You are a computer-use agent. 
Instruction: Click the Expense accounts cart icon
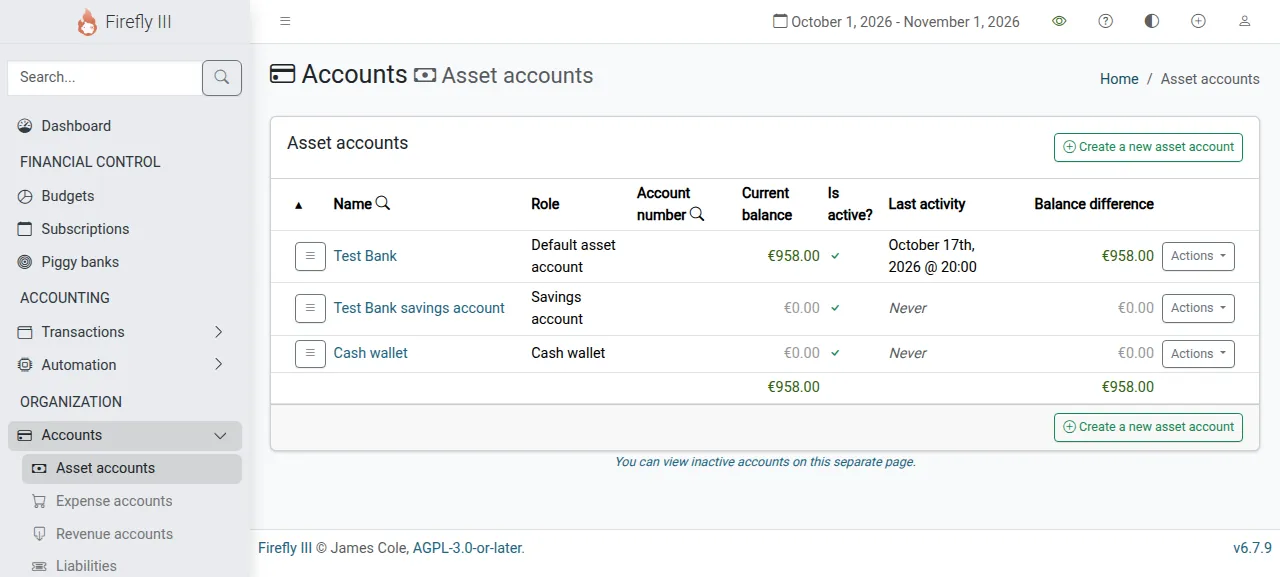39,501
